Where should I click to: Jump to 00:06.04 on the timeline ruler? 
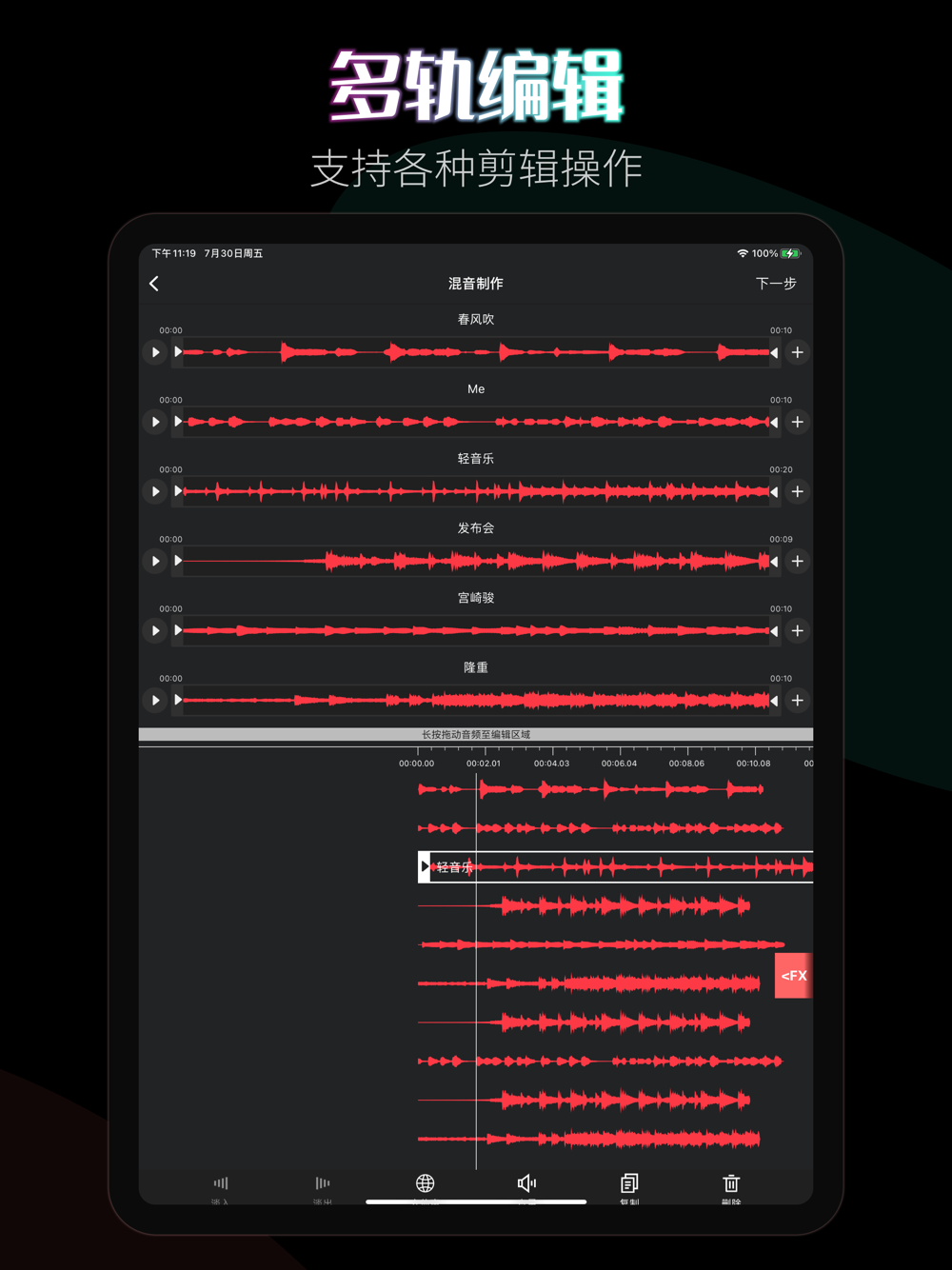pos(619,763)
